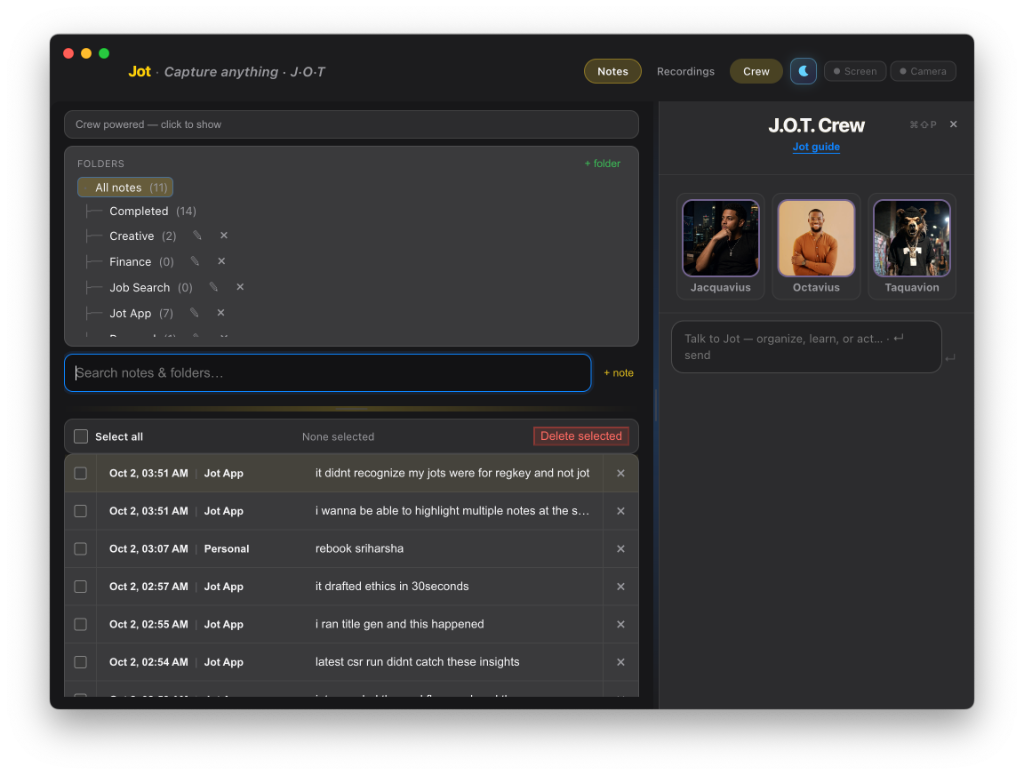
Task: Delete note 'i wanna be able to highlight'
Action: (x=620, y=511)
